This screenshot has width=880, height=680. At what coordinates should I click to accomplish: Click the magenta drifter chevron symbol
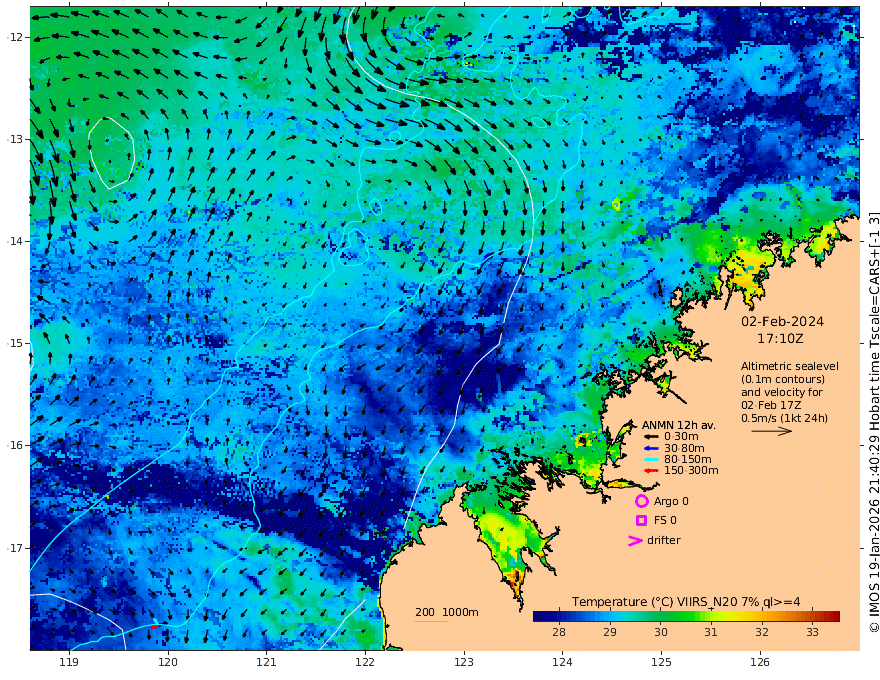635,541
